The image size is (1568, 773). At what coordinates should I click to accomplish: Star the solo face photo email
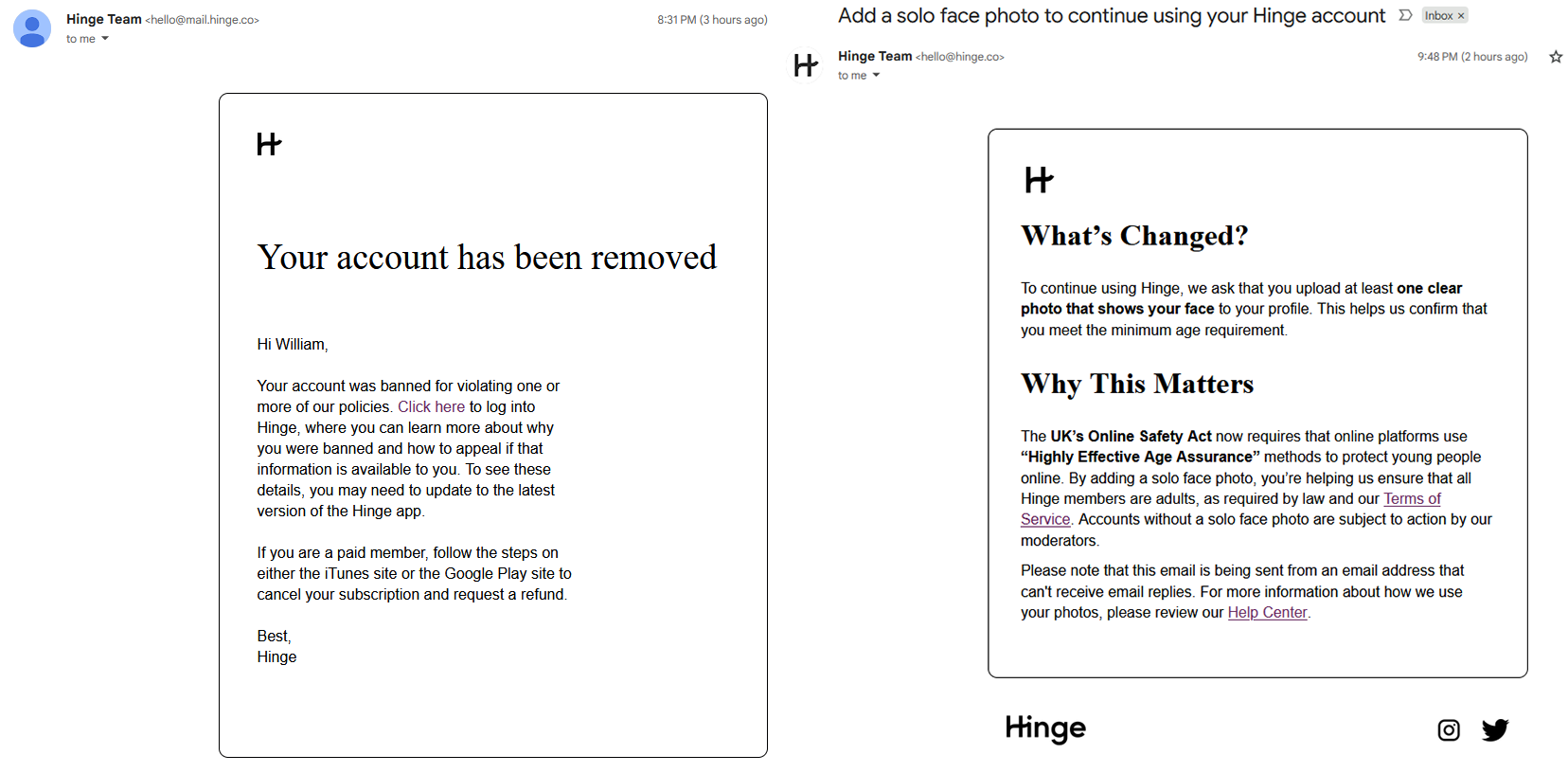[1556, 57]
